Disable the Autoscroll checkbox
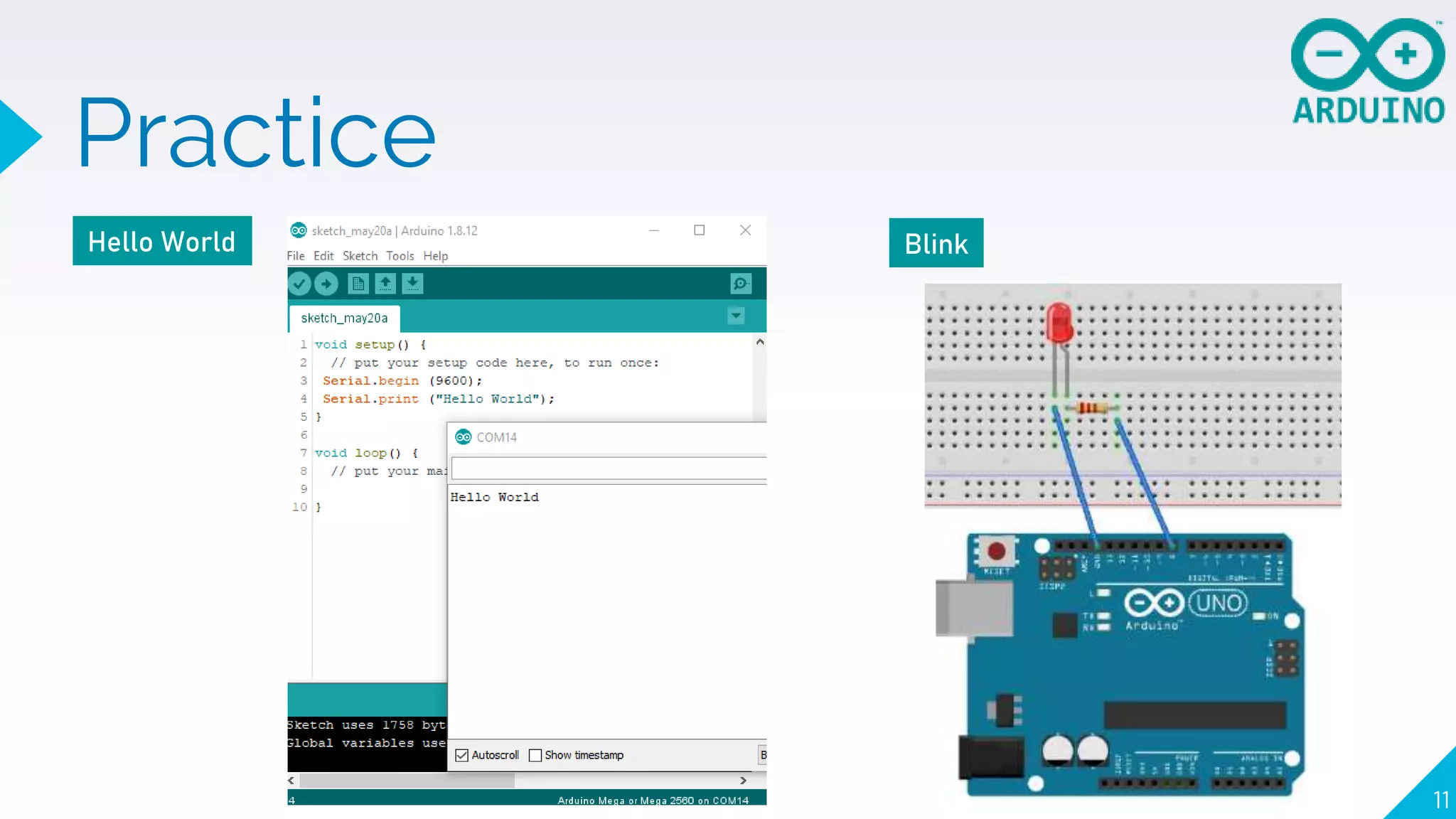Screen dimensions: 1456x819 click(462, 755)
